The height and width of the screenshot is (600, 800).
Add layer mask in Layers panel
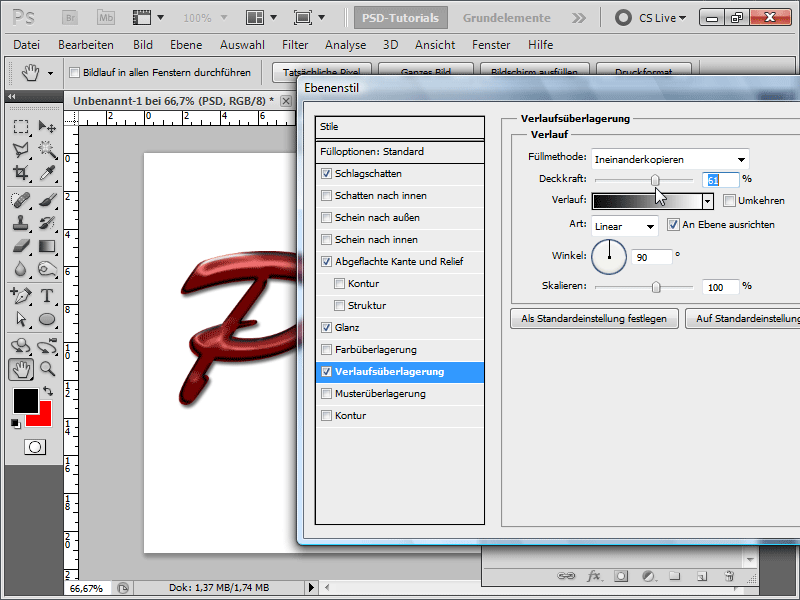point(621,576)
